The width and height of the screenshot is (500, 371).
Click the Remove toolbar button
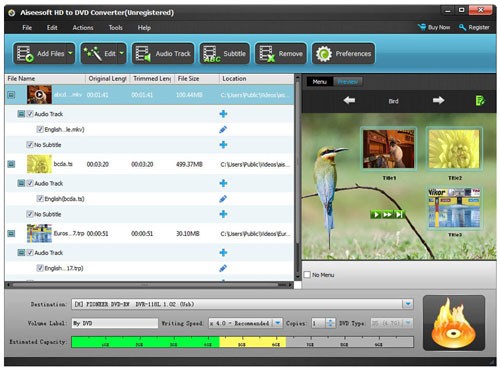(x=281, y=53)
